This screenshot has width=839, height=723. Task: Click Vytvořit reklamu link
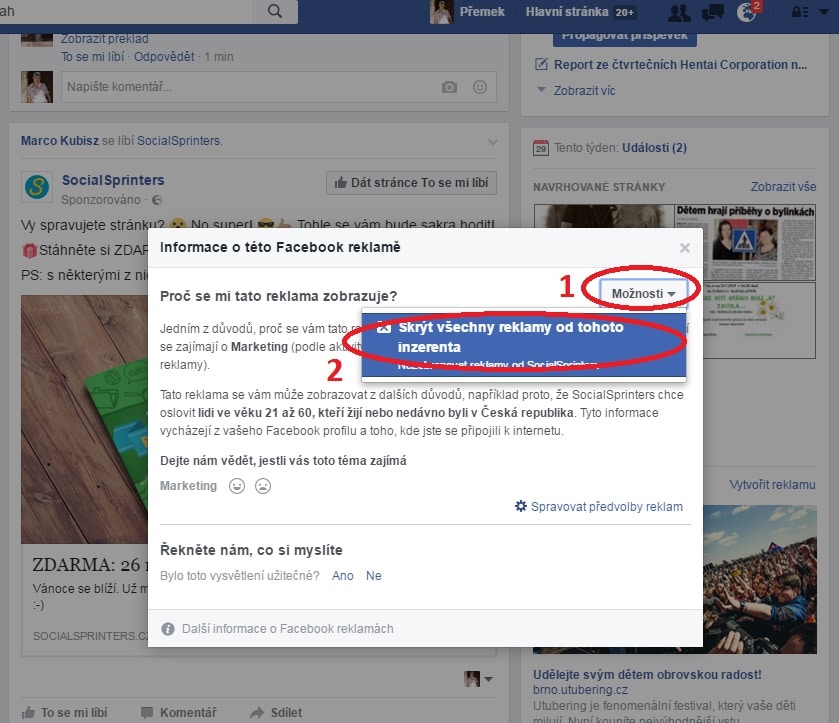click(x=772, y=485)
